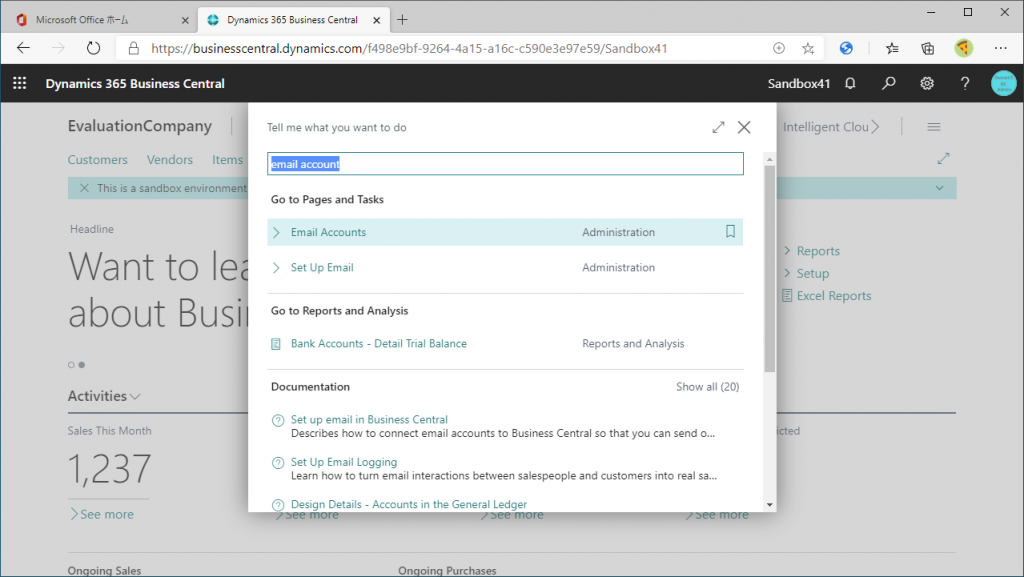Viewport: 1024px width, 577px height.
Task: Show all 20 documentation results
Action: pyautogui.click(x=707, y=387)
